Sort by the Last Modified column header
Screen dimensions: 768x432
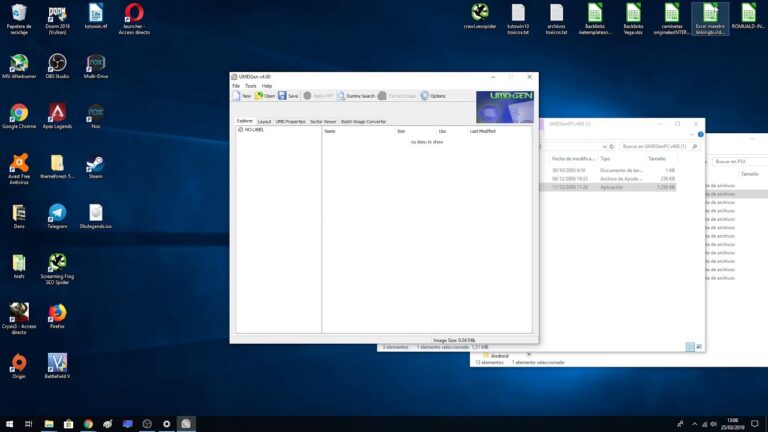(x=482, y=131)
